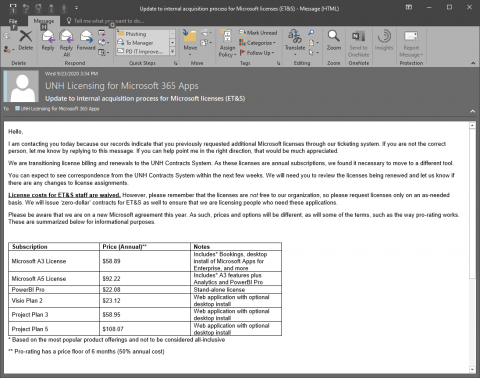Screen dimensions: 480x378
Task: Open the reply with IM dropdown
Action: point(104,42)
